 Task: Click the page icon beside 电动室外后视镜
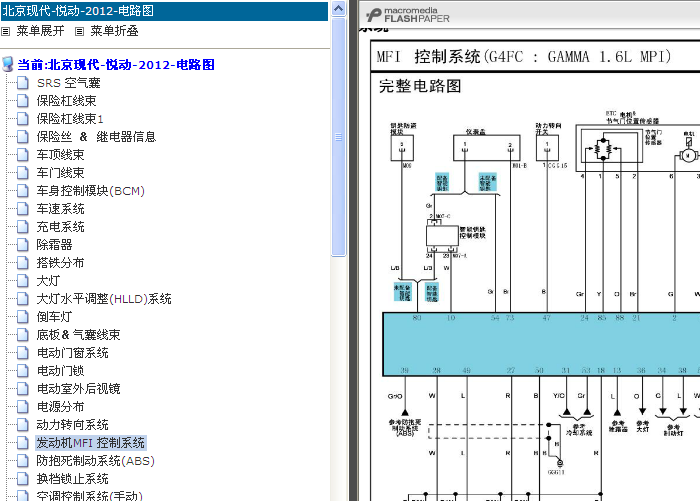tap(23, 388)
